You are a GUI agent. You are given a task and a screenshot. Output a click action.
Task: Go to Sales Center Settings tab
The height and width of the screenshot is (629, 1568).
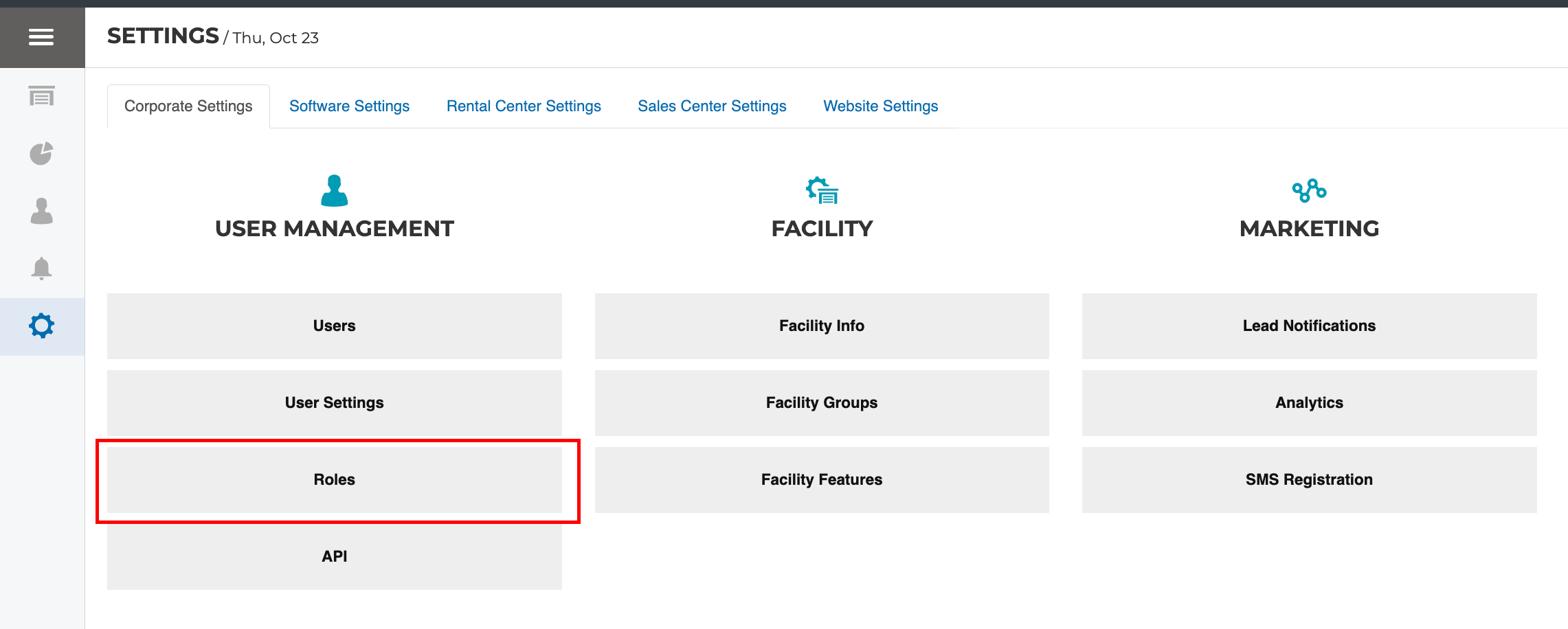point(712,106)
